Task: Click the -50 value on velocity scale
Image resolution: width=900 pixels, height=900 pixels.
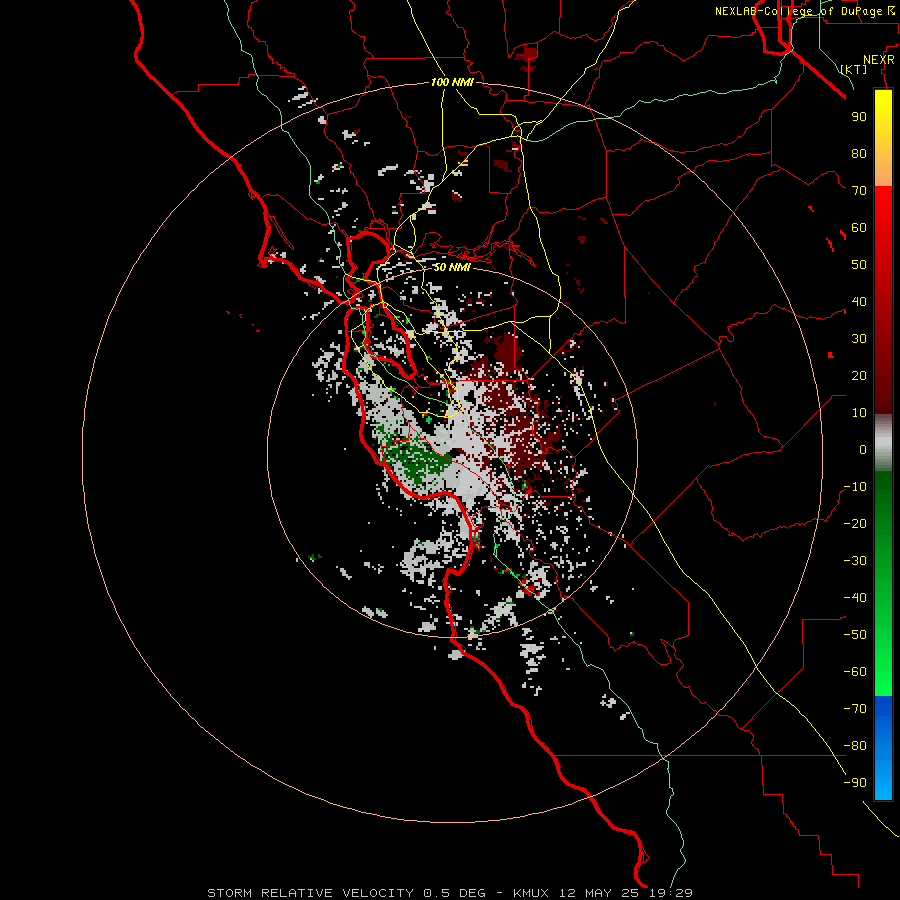Action: [855, 635]
